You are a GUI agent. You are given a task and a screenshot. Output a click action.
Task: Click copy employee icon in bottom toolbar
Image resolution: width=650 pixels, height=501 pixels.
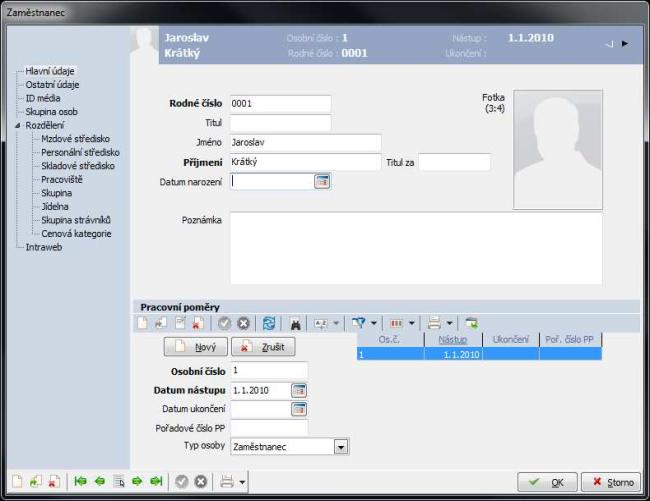coord(35,482)
